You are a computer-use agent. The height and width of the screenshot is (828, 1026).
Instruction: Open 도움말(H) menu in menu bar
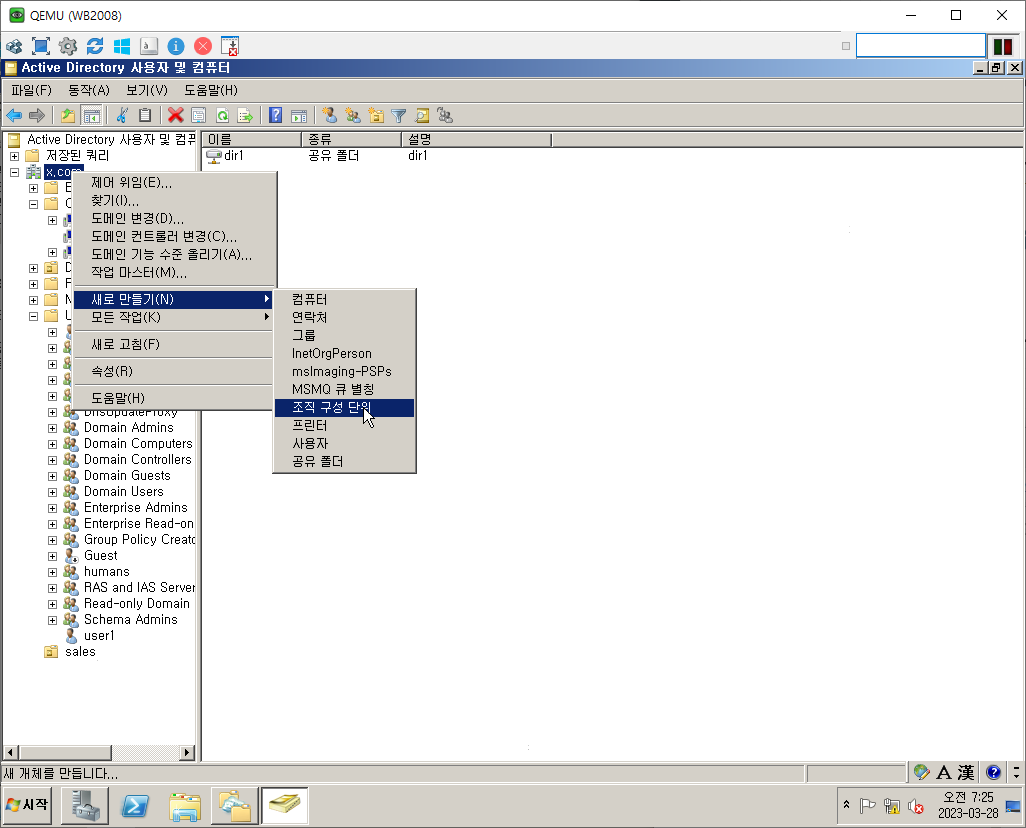click(211, 90)
